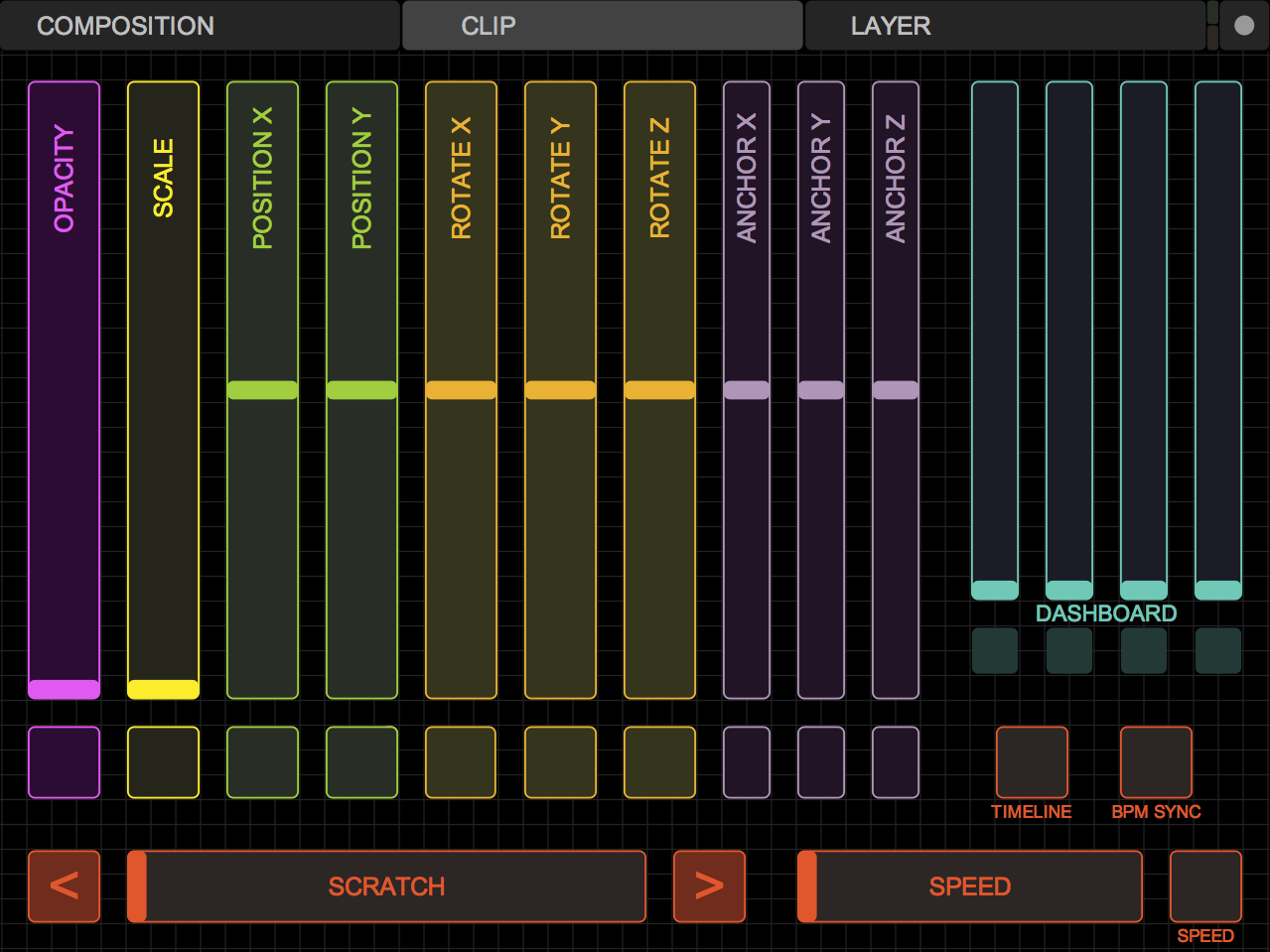Toggle the small SPEED square button
The width and height of the screenshot is (1270, 952).
pyautogui.click(x=1205, y=885)
